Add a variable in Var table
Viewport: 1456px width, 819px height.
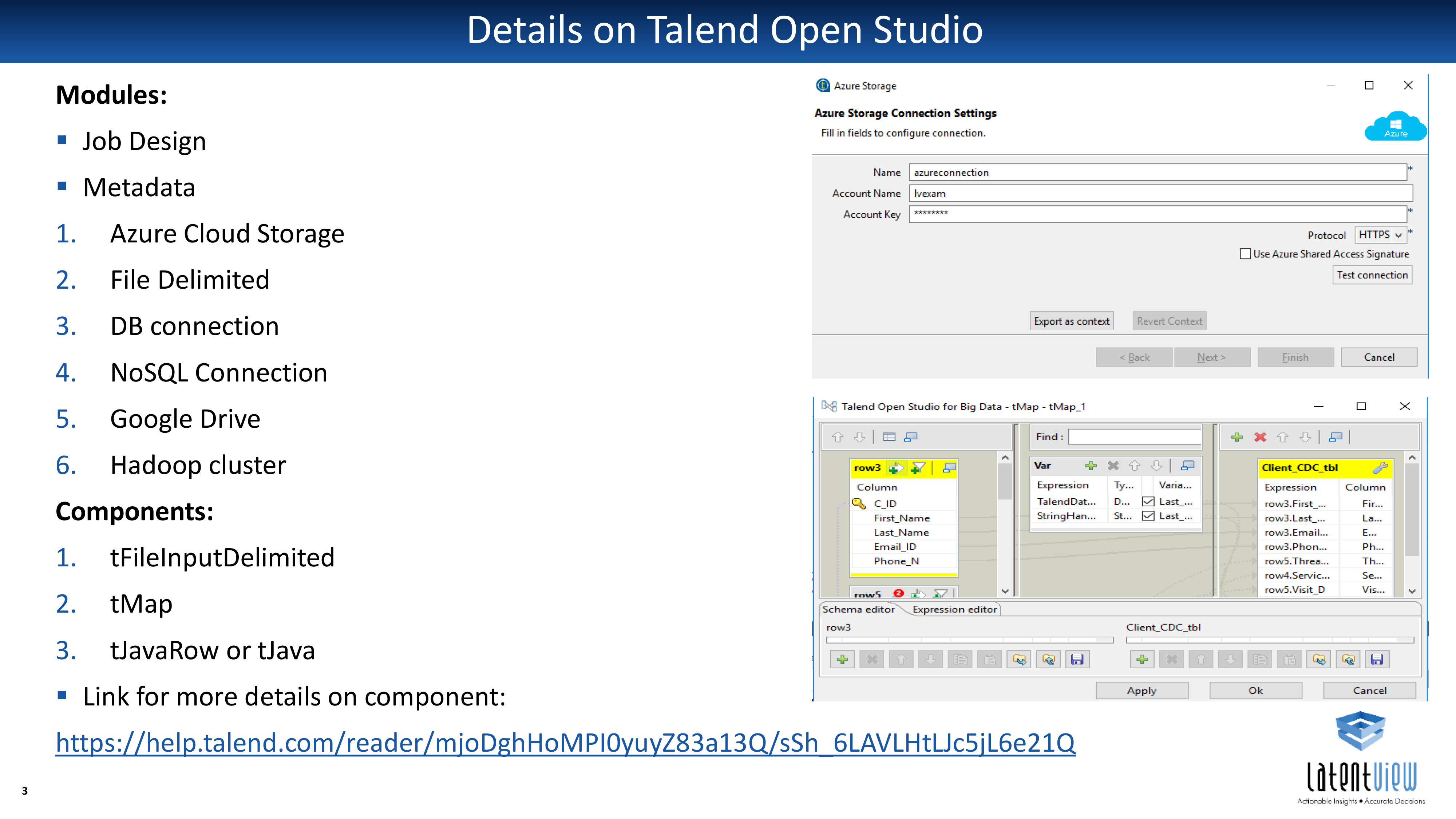(1091, 466)
